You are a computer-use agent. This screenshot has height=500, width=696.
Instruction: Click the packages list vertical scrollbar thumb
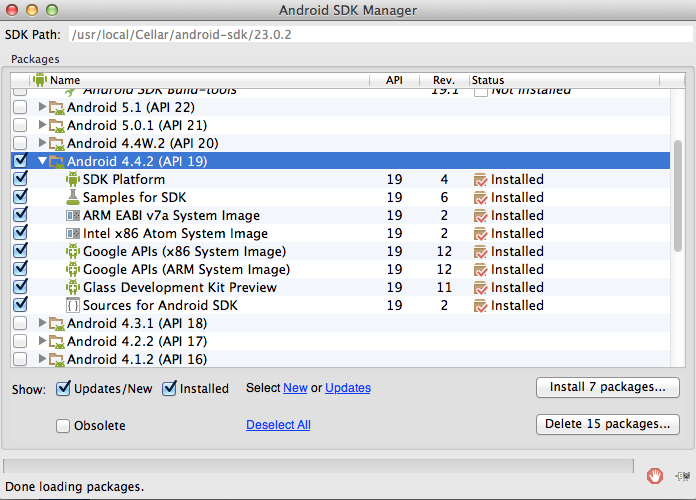coord(677,196)
